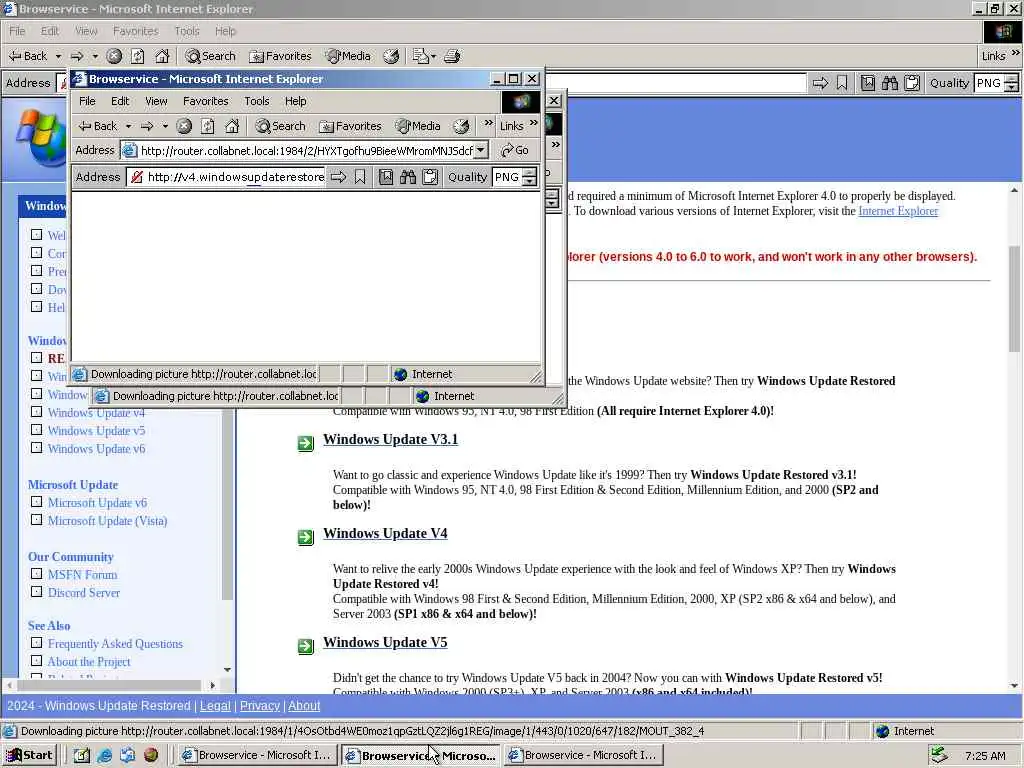Click Browservice go arrow in front window
Viewport: 1024px width, 768px height.
coord(338,177)
